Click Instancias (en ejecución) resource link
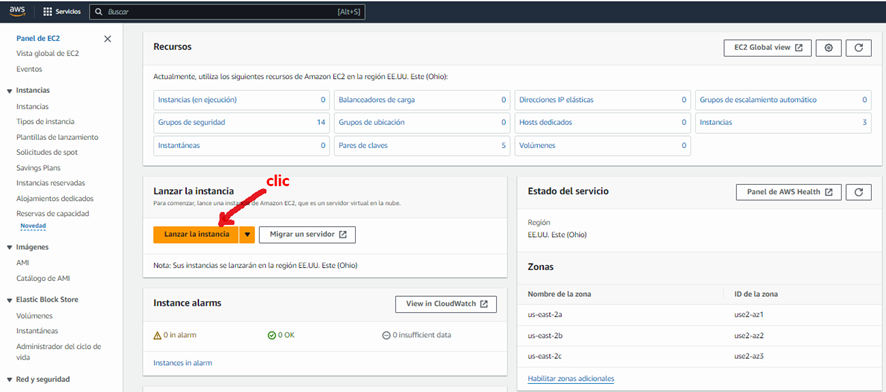 tap(197, 100)
